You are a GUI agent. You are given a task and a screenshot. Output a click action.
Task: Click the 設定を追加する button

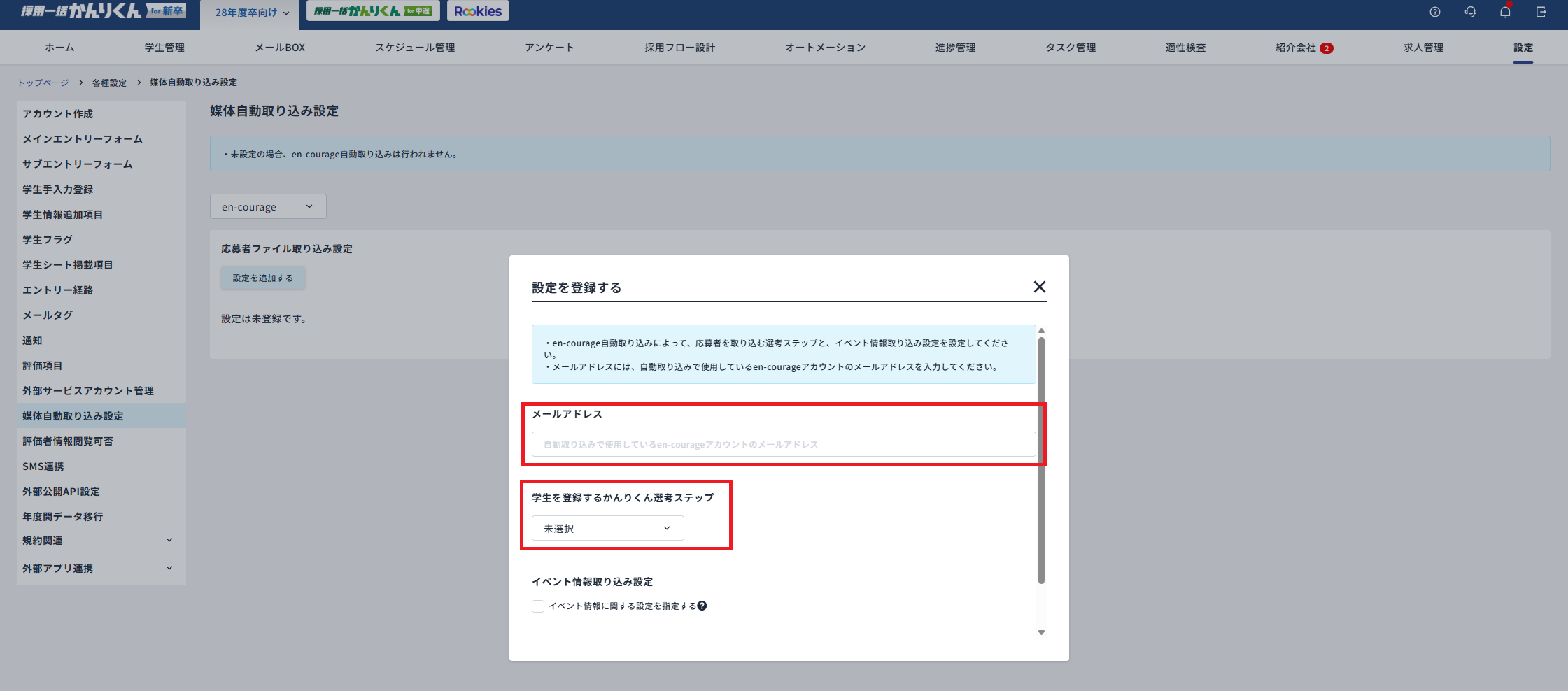262,278
